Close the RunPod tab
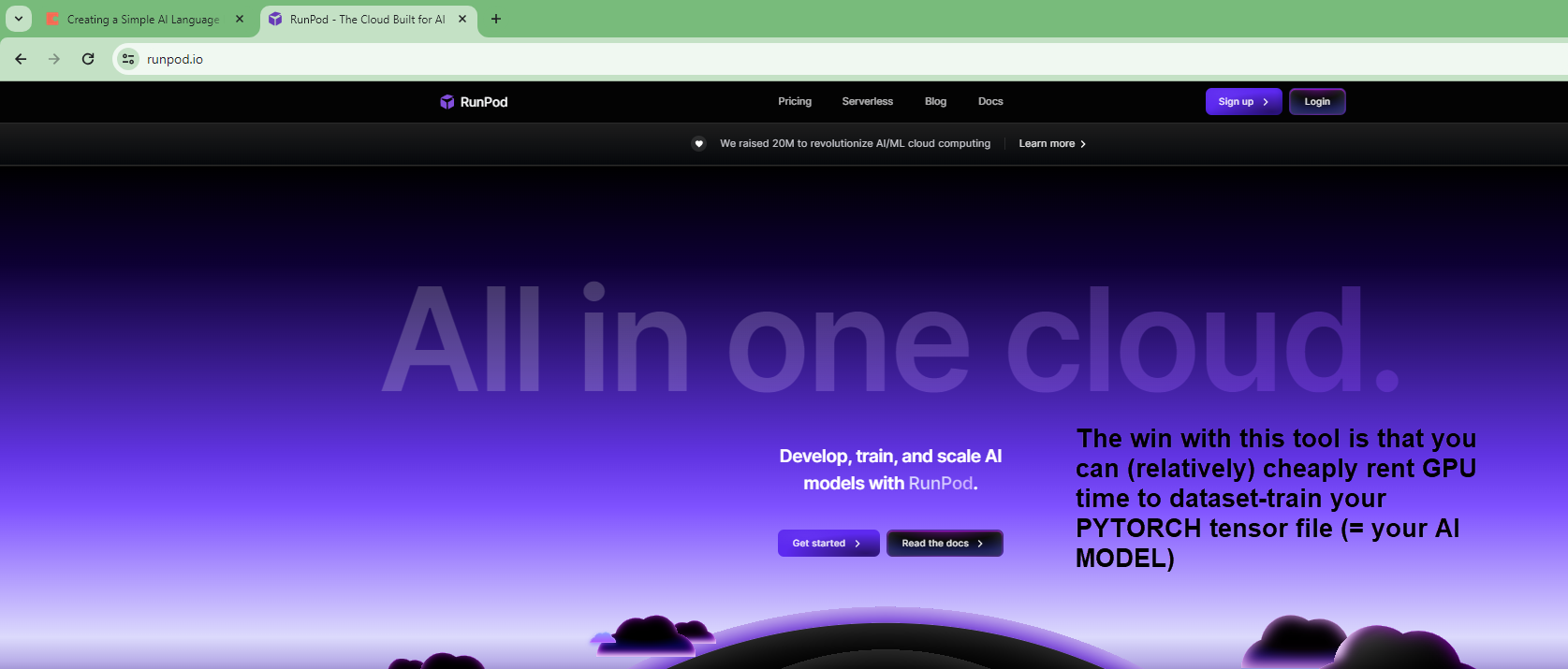 pyautogui.click(x=462, y=19)
